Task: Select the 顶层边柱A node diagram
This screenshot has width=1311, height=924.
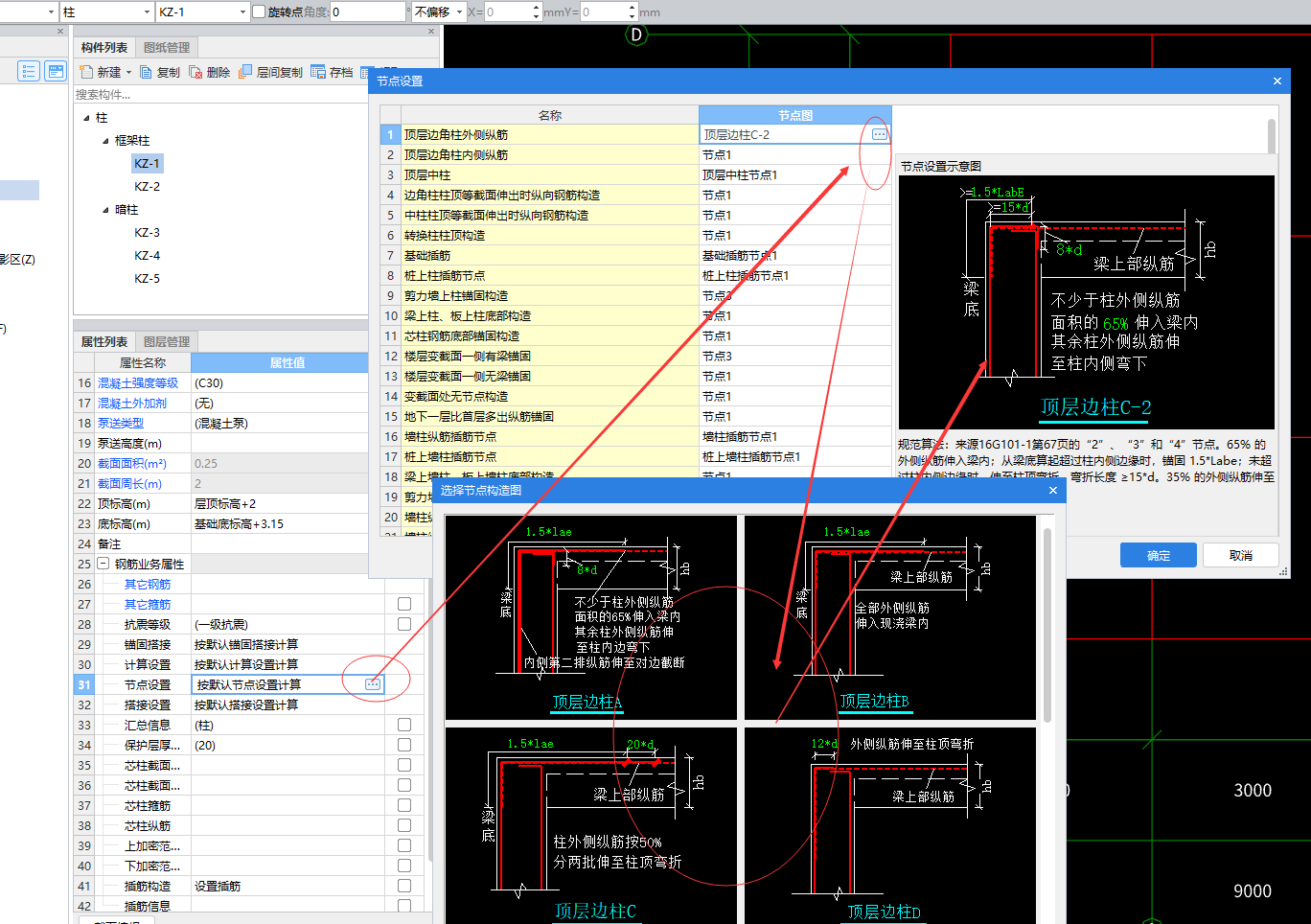Action: point(591,617)
